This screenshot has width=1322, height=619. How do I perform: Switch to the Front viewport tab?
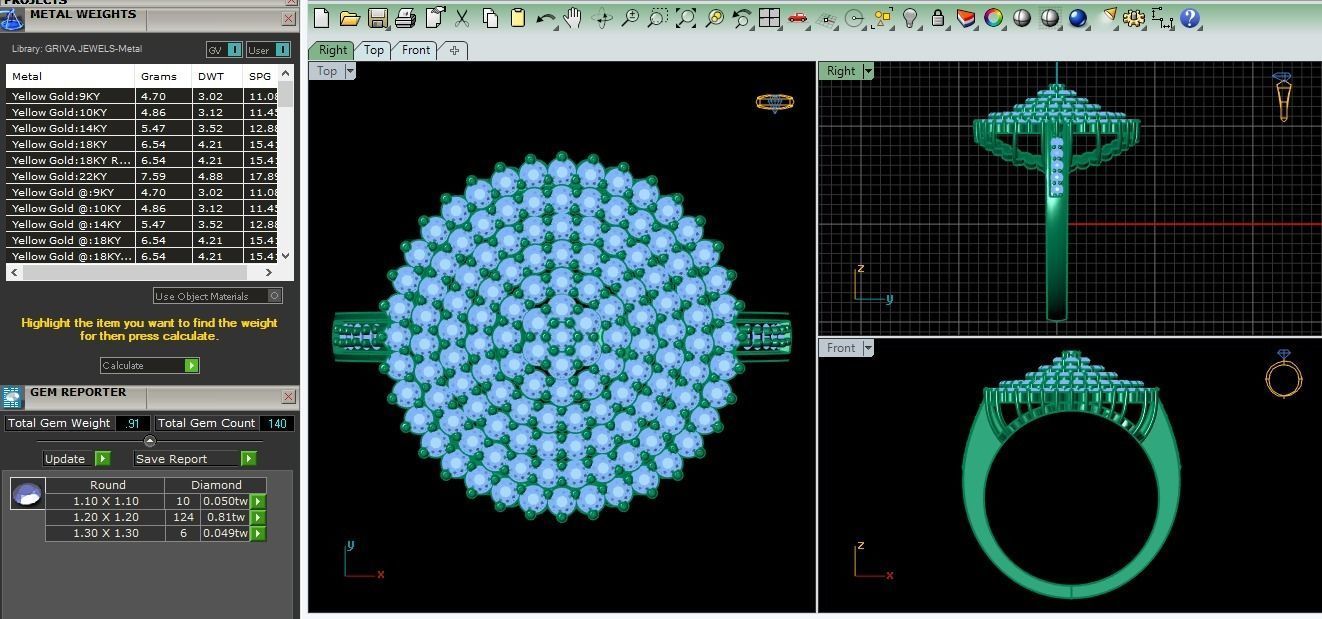[x=416, y=50]
